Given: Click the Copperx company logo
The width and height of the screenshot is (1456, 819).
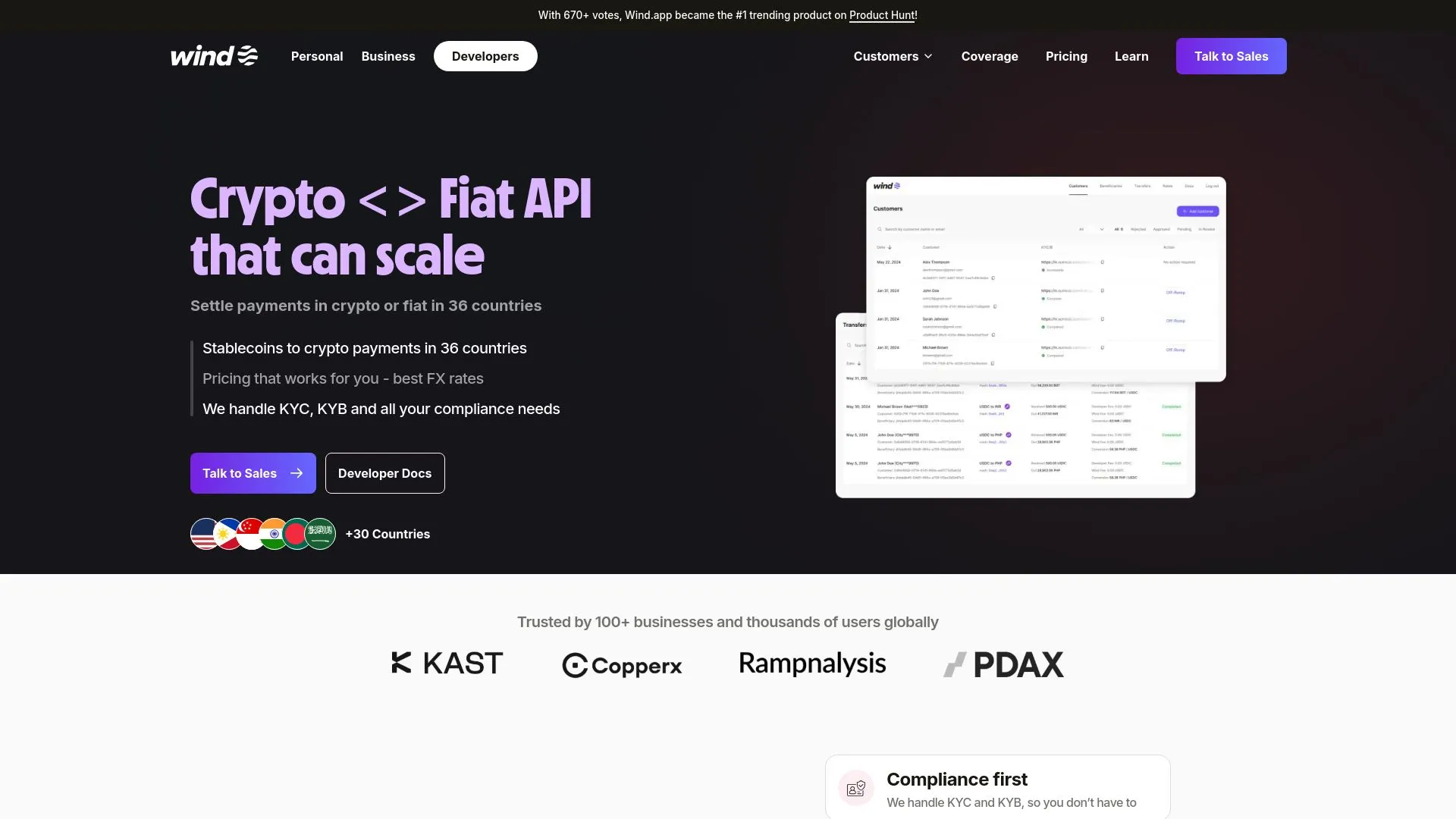Looking at the screenshot, I should (622, 665).
